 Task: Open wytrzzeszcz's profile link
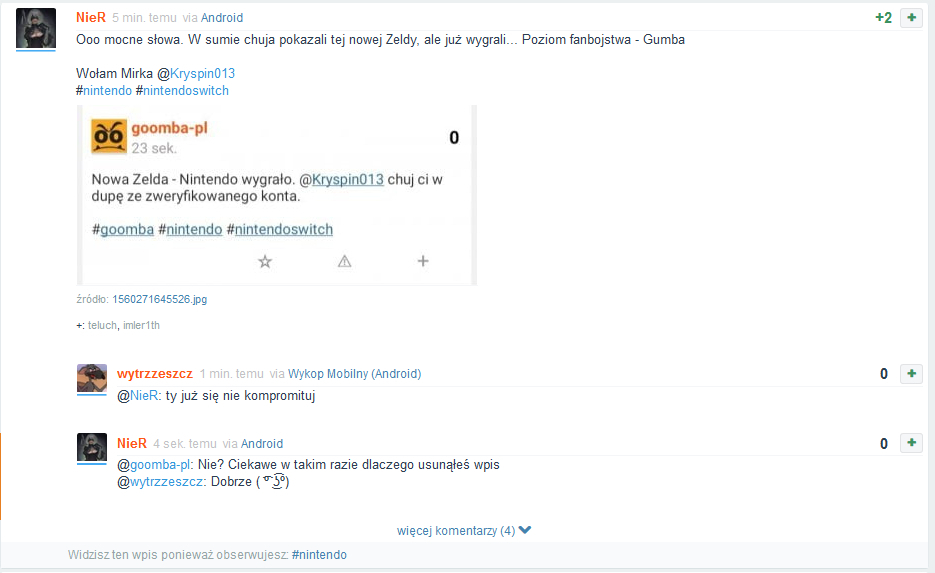[155, 374]
